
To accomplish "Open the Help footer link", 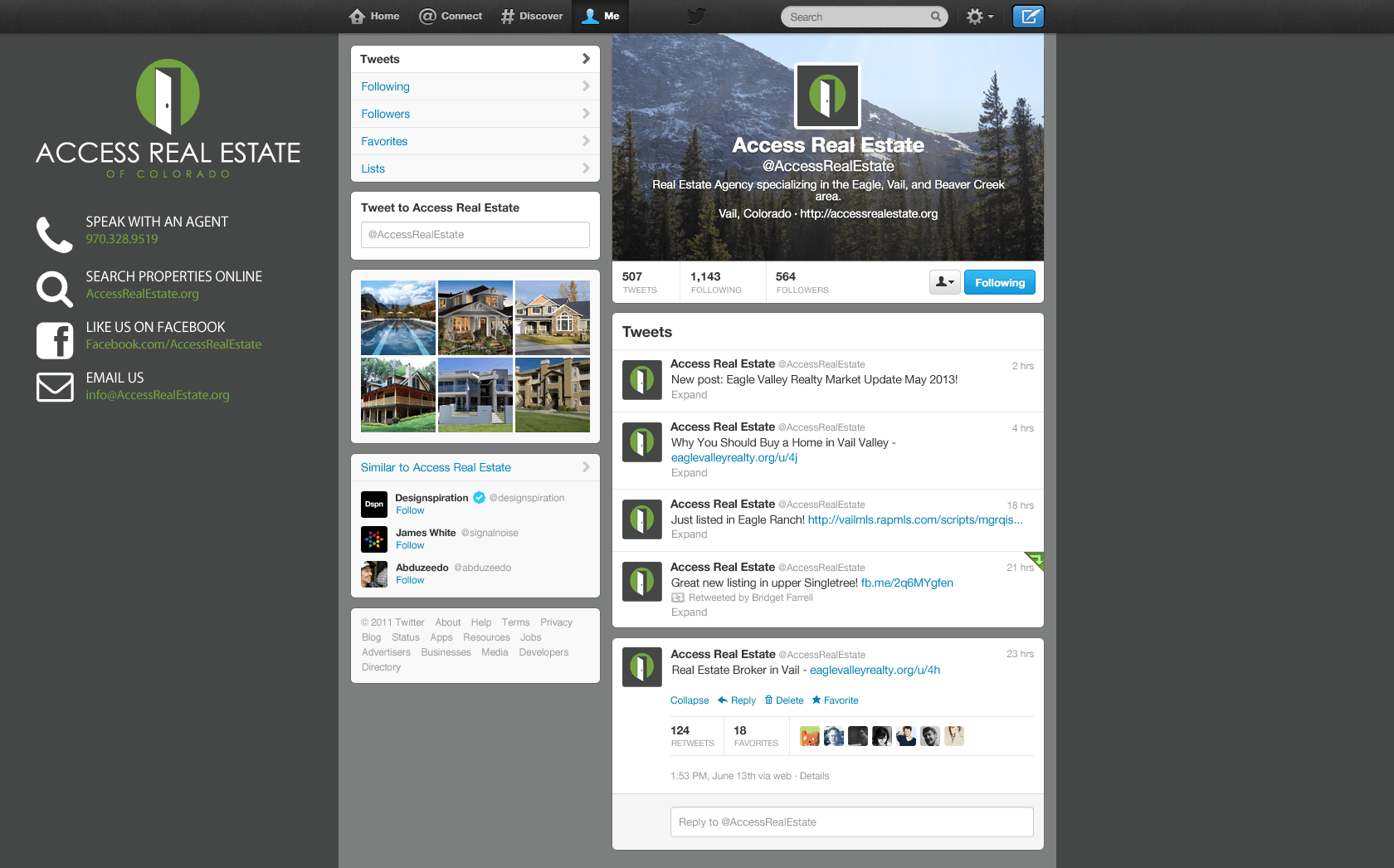I will [x=481, y=622].
